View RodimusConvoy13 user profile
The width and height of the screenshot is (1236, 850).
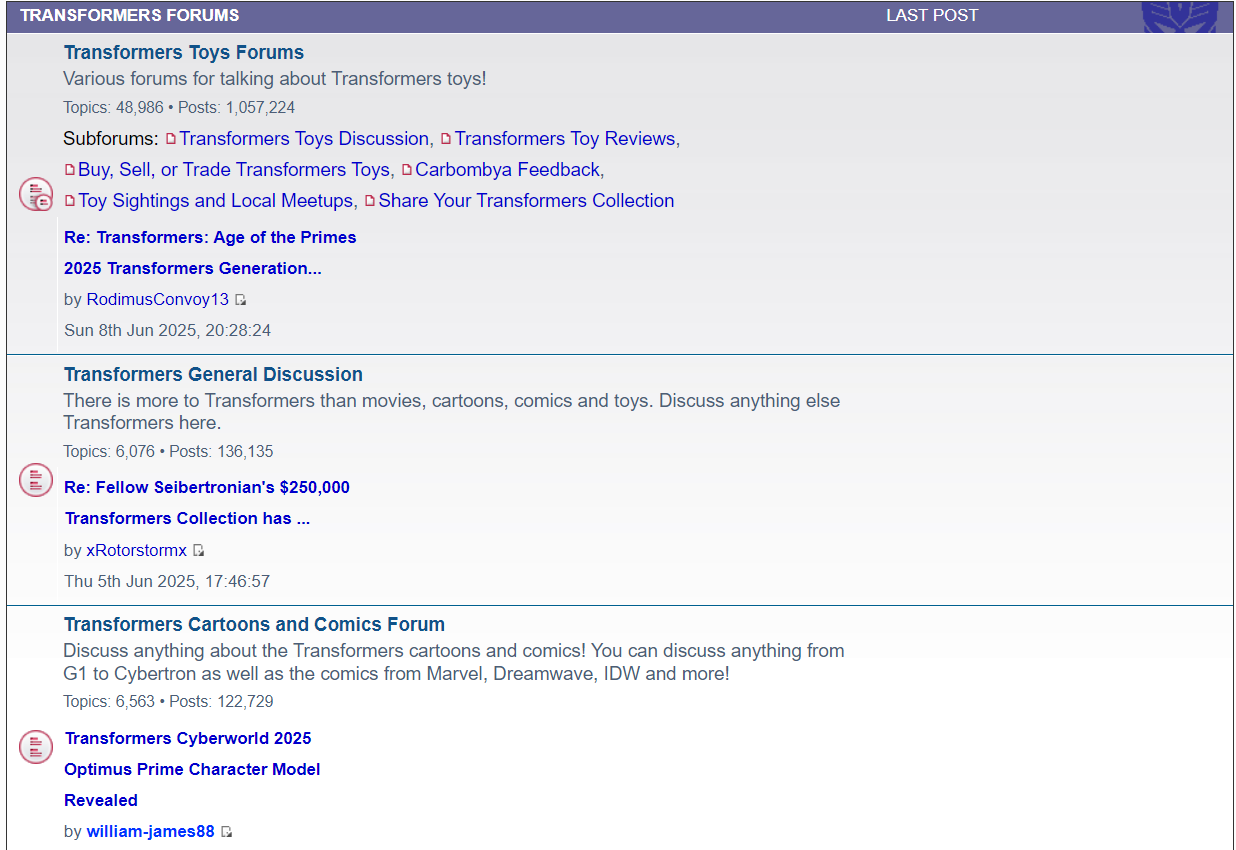pyautogui.click(x=157, y=299)
